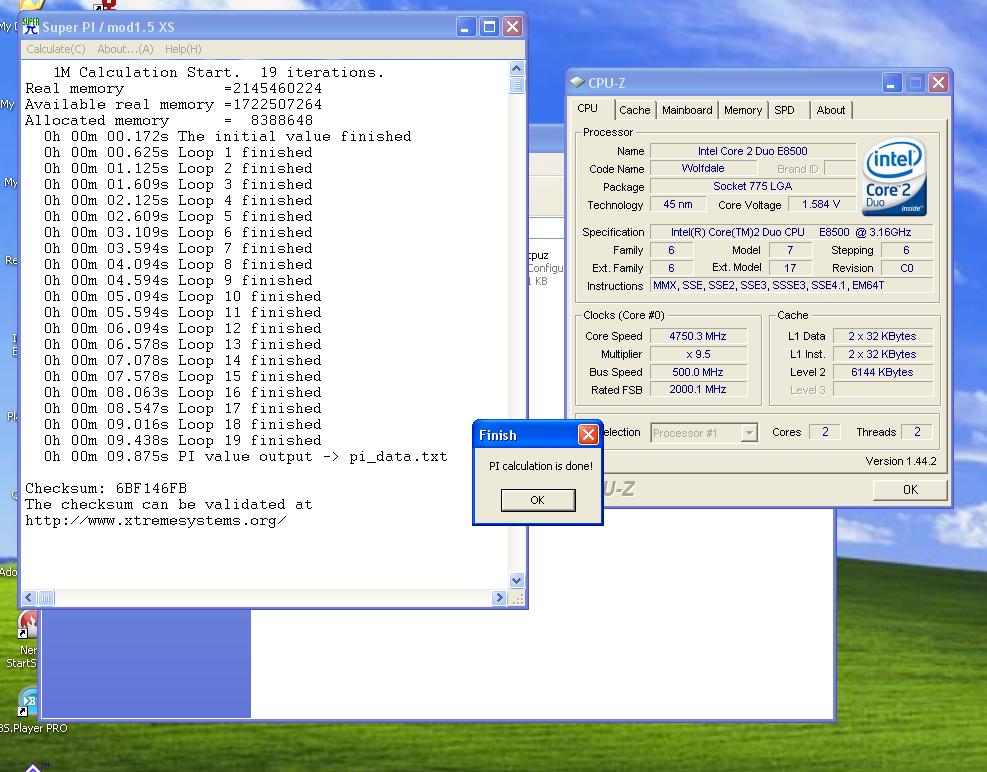Image resolution: width=987 pixels, height=772 pixels.
Task: Open the Processor #1 selection dropdown
Action: (x=748, y=433)
